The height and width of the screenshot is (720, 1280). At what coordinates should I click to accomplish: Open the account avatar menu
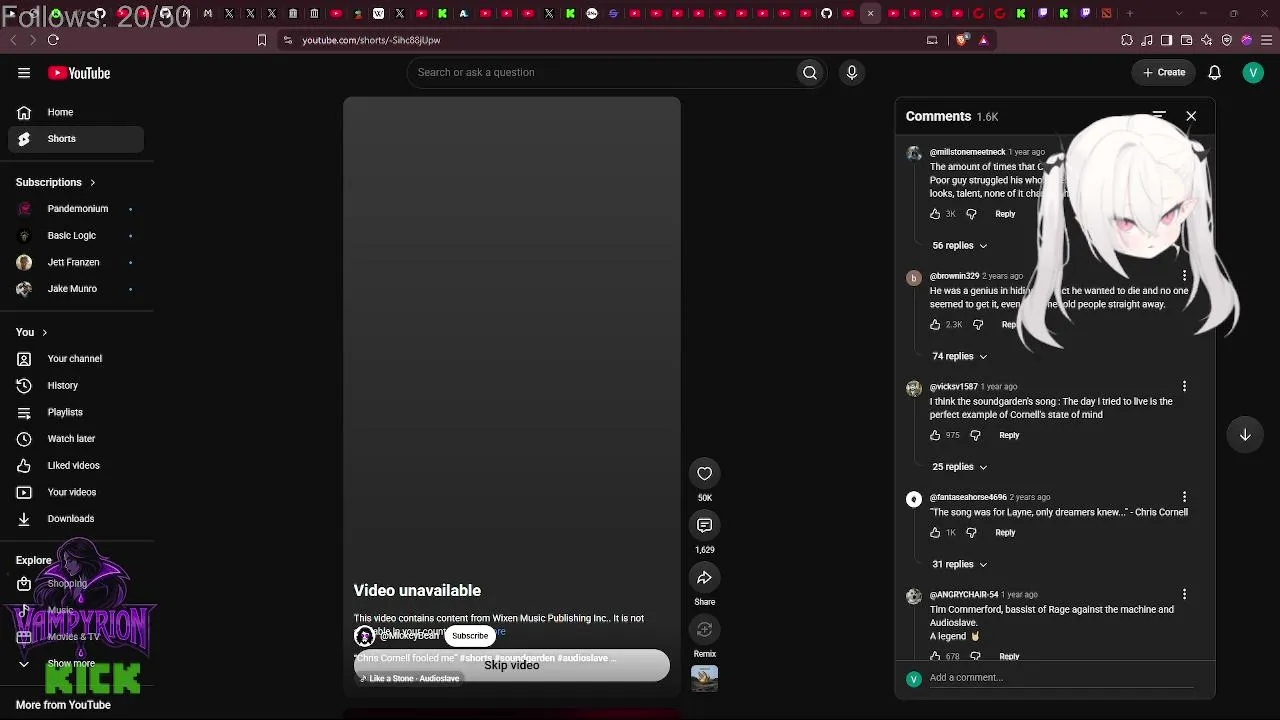1253,72
